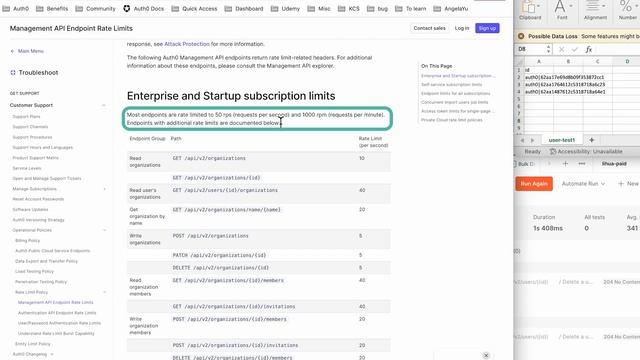This screenshot has width=640, height=360.
Task: Open the Quick Access bookmarks folder
Action: coord(194,9)
